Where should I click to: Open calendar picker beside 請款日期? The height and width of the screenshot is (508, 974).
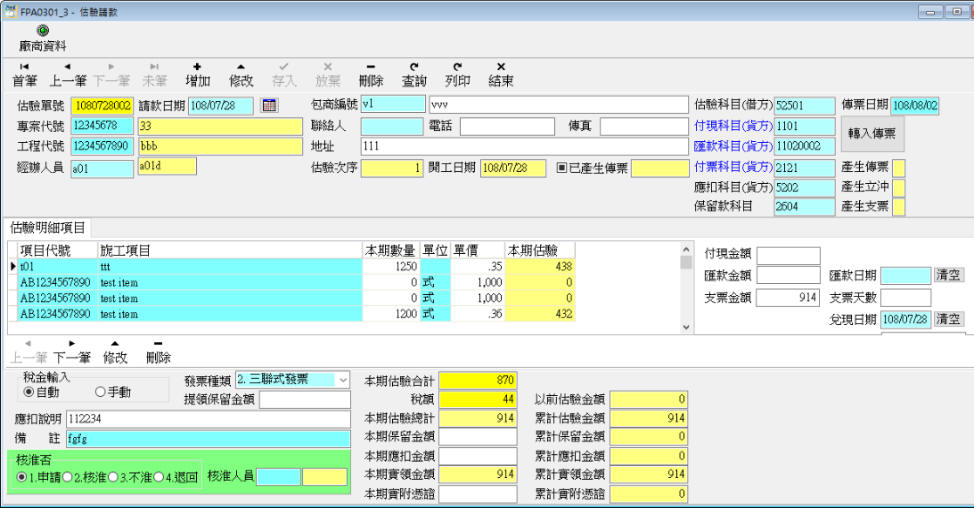click(270, 105)
